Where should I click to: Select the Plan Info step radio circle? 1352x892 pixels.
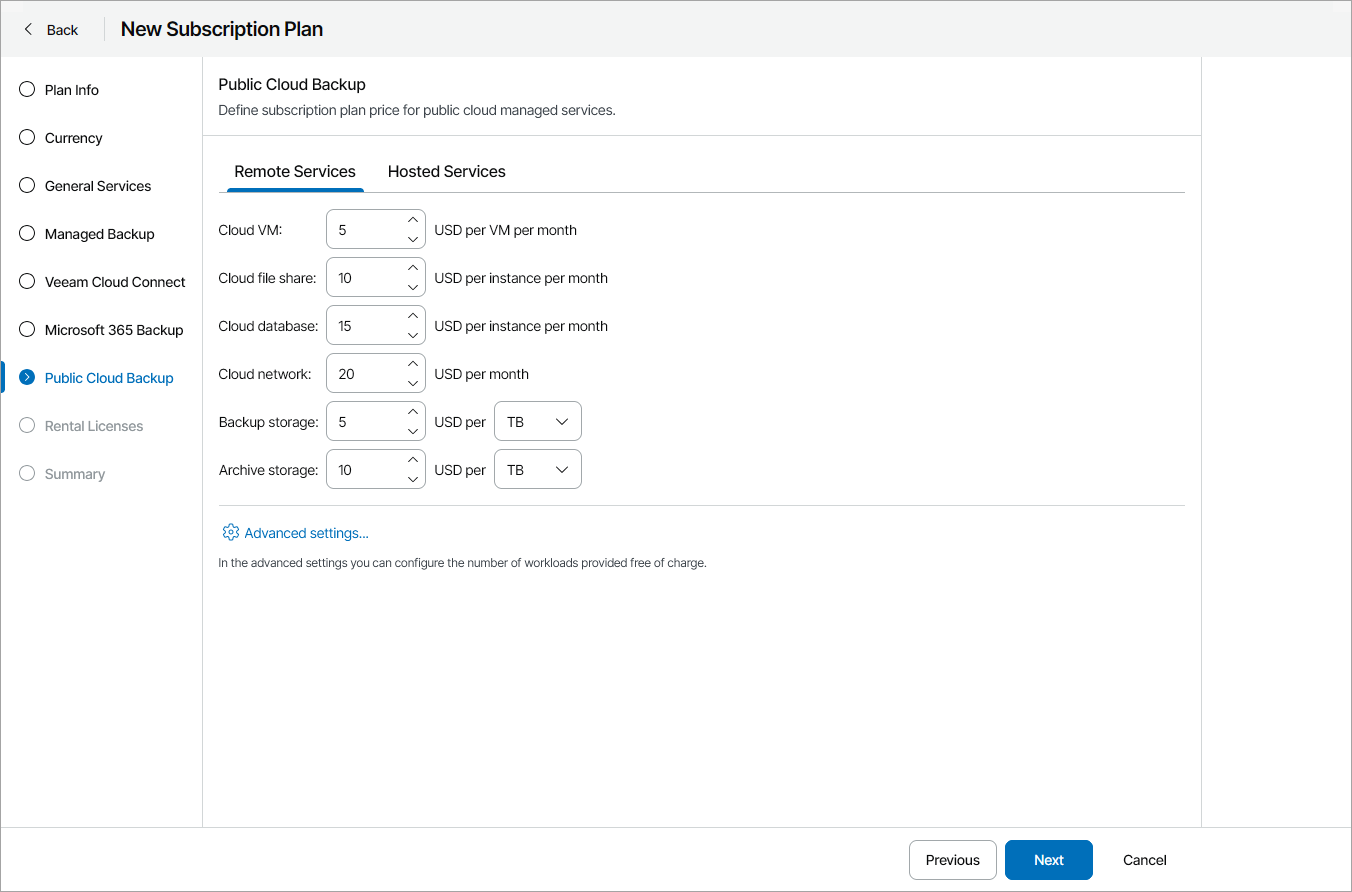(x=27, y=90)
